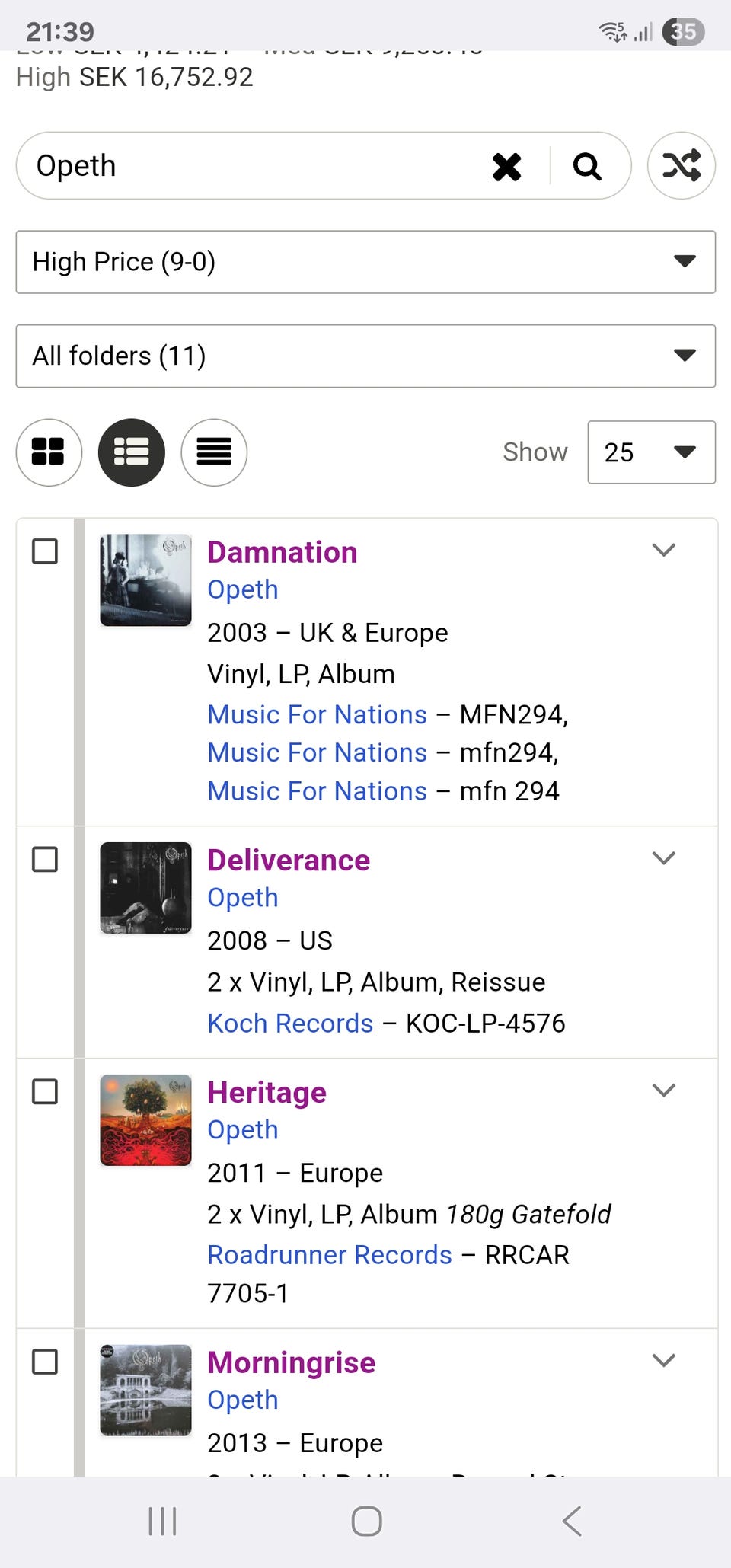The width and height of the screenshot is (731, 1568).
Task: Open the All folders dropdown
Action: [x=365, y=356]
